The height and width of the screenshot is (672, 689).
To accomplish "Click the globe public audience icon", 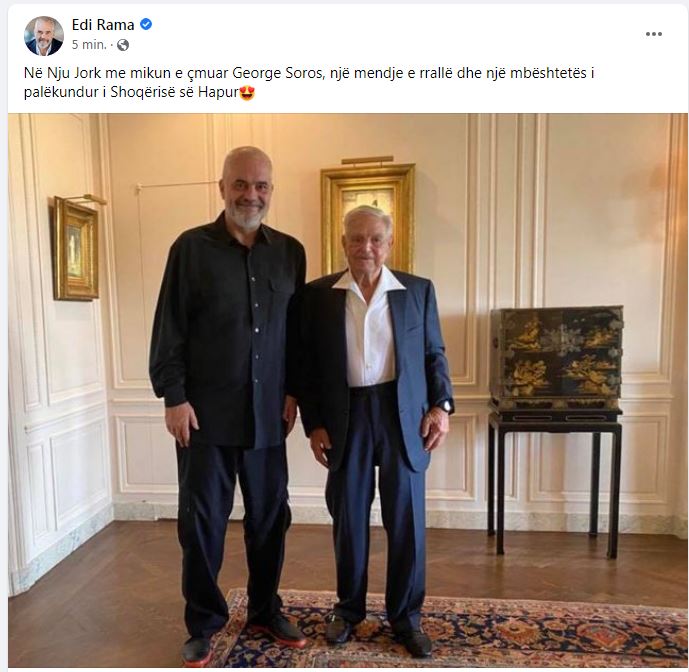I will click(x=123, y=45).
